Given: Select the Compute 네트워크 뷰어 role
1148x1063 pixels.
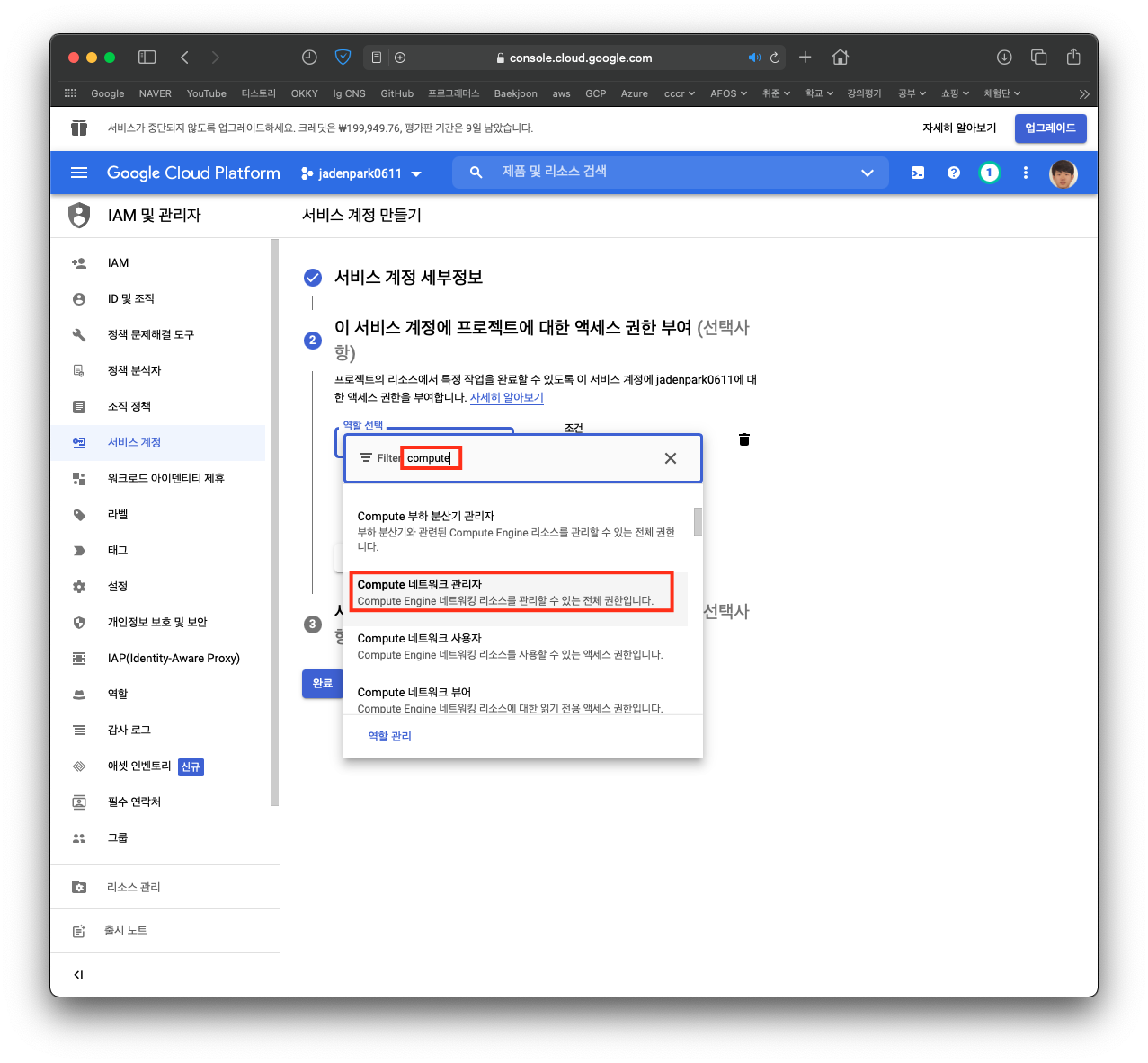Looking at the screenshot, I should pos(516,697).
